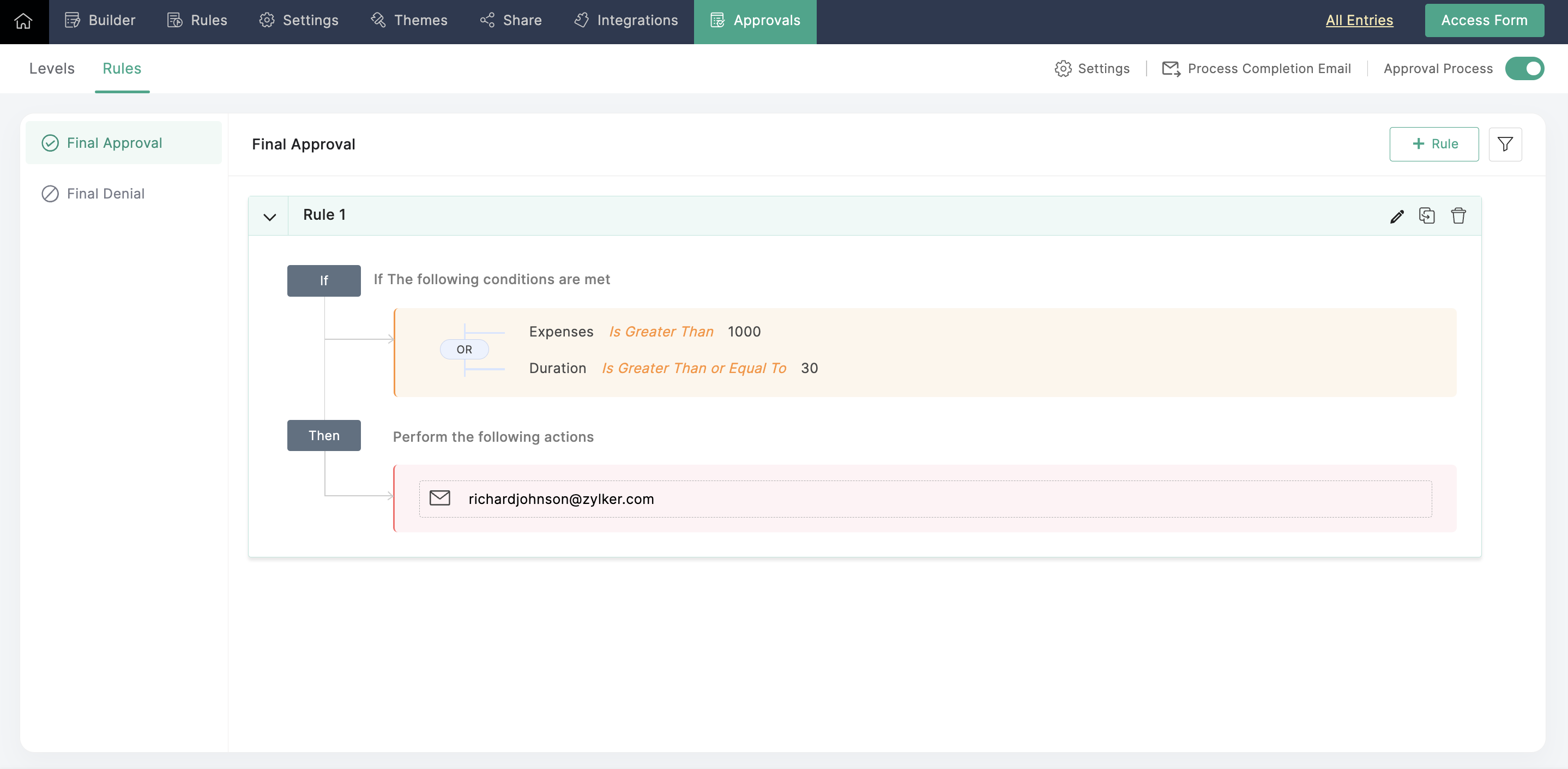Select Final Denial in sidebar
Image resolution: width=1568 pixels, height=769 pixels.
click(x=105, y=194)
